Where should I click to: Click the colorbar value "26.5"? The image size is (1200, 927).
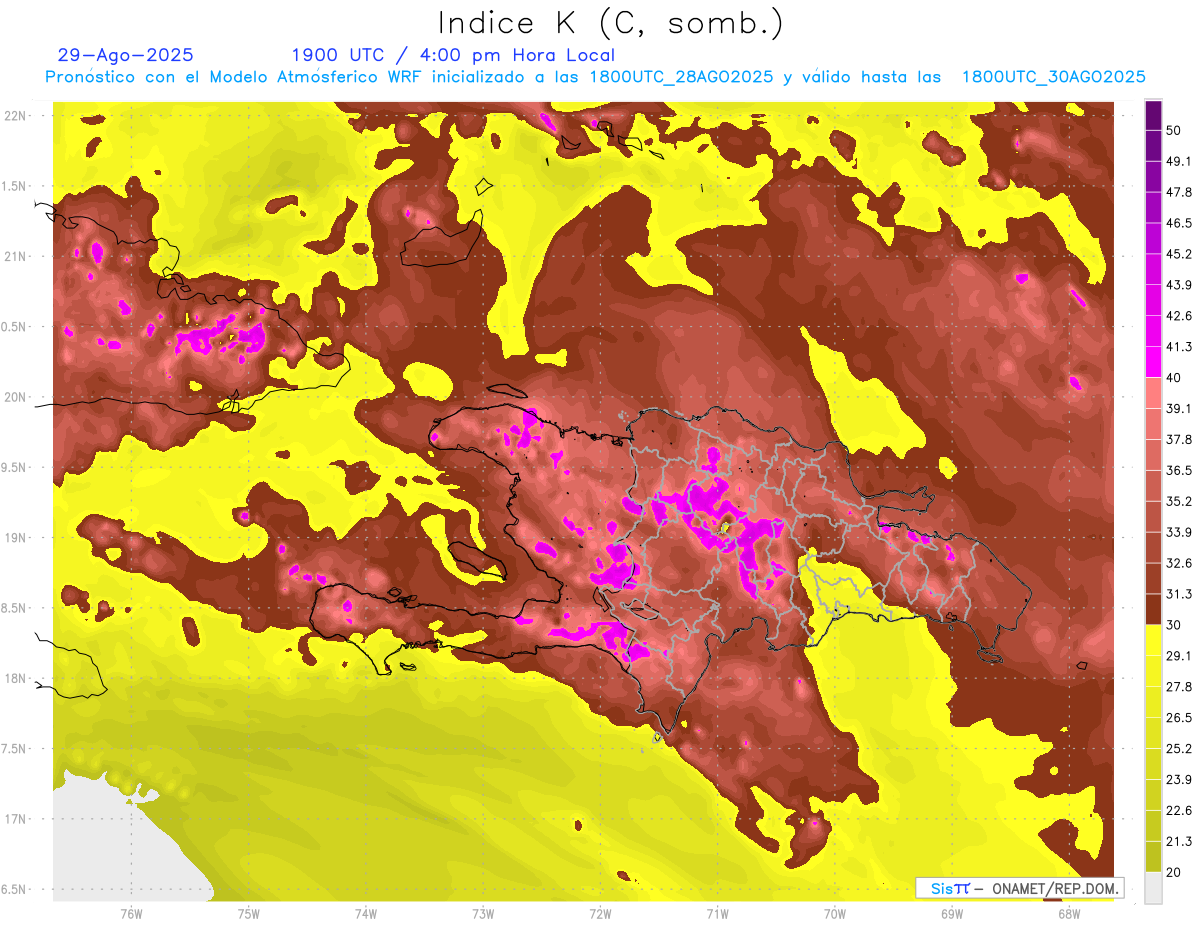[x=1179, y=718]
